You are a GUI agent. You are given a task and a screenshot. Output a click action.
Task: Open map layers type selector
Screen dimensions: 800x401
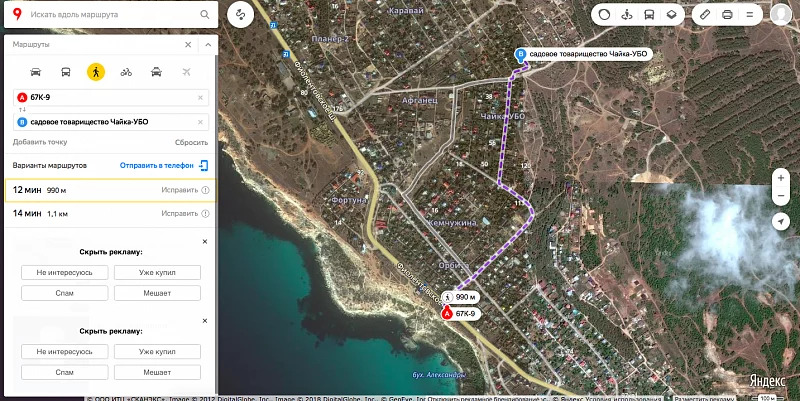coord(673,15)
